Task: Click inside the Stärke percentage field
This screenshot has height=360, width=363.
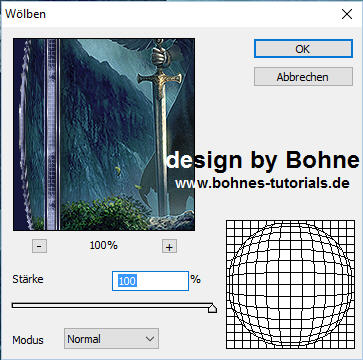Action: (150, 281)
